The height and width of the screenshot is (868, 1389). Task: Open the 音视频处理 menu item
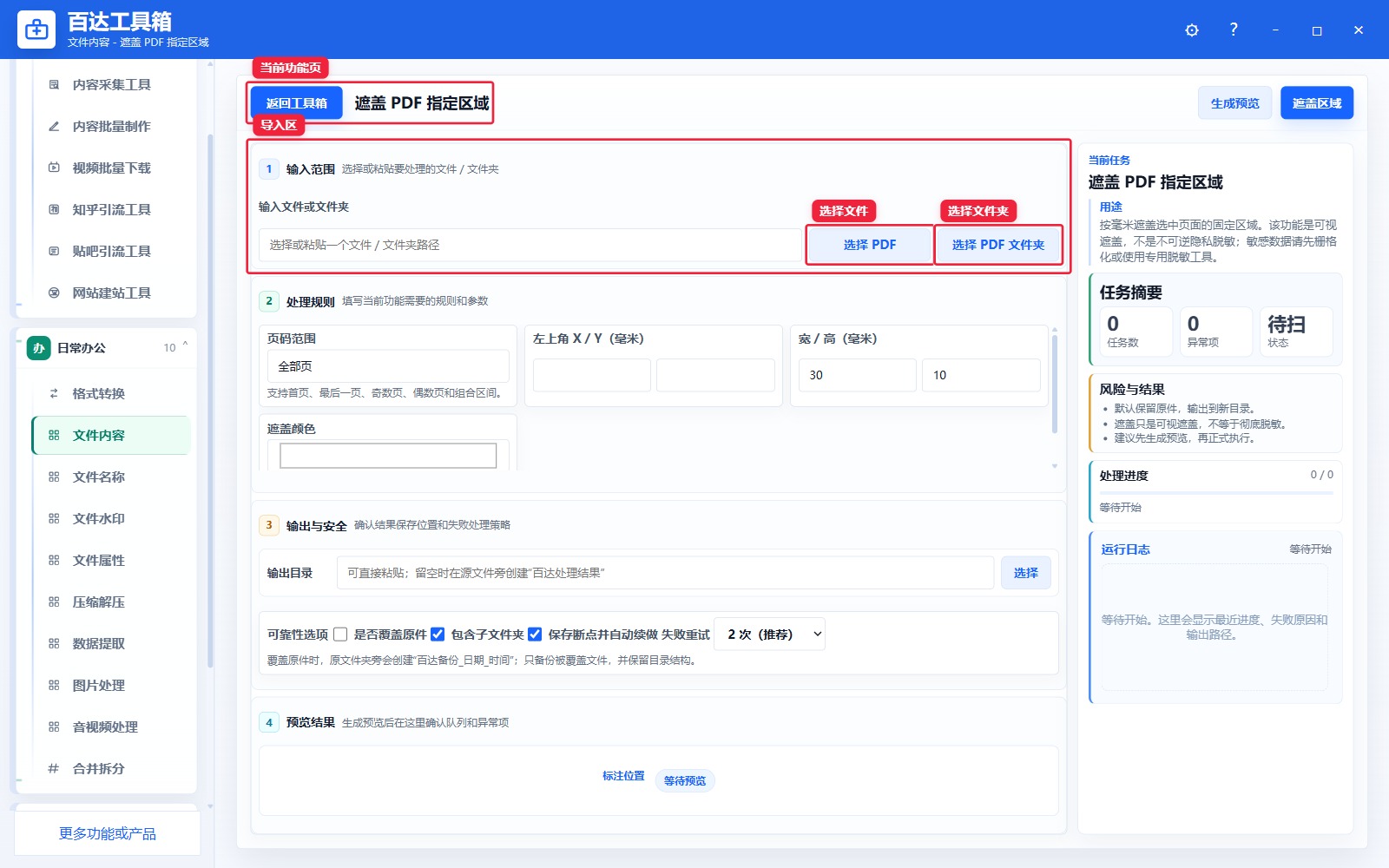click(x=111, y=727)
